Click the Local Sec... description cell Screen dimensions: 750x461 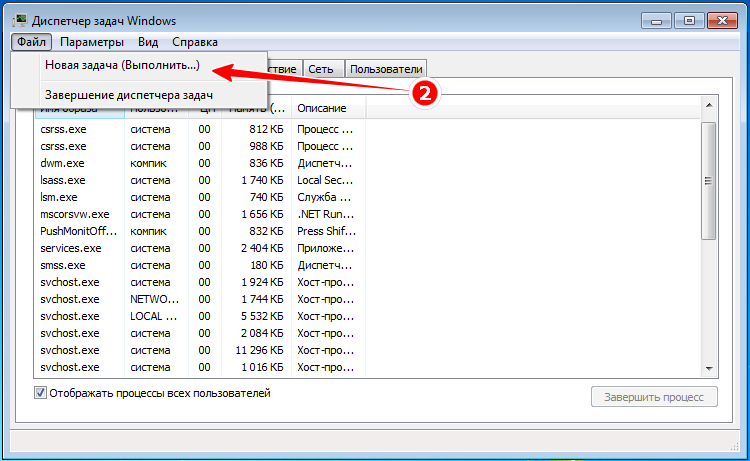pyautogui.click(x=325, y=180)
